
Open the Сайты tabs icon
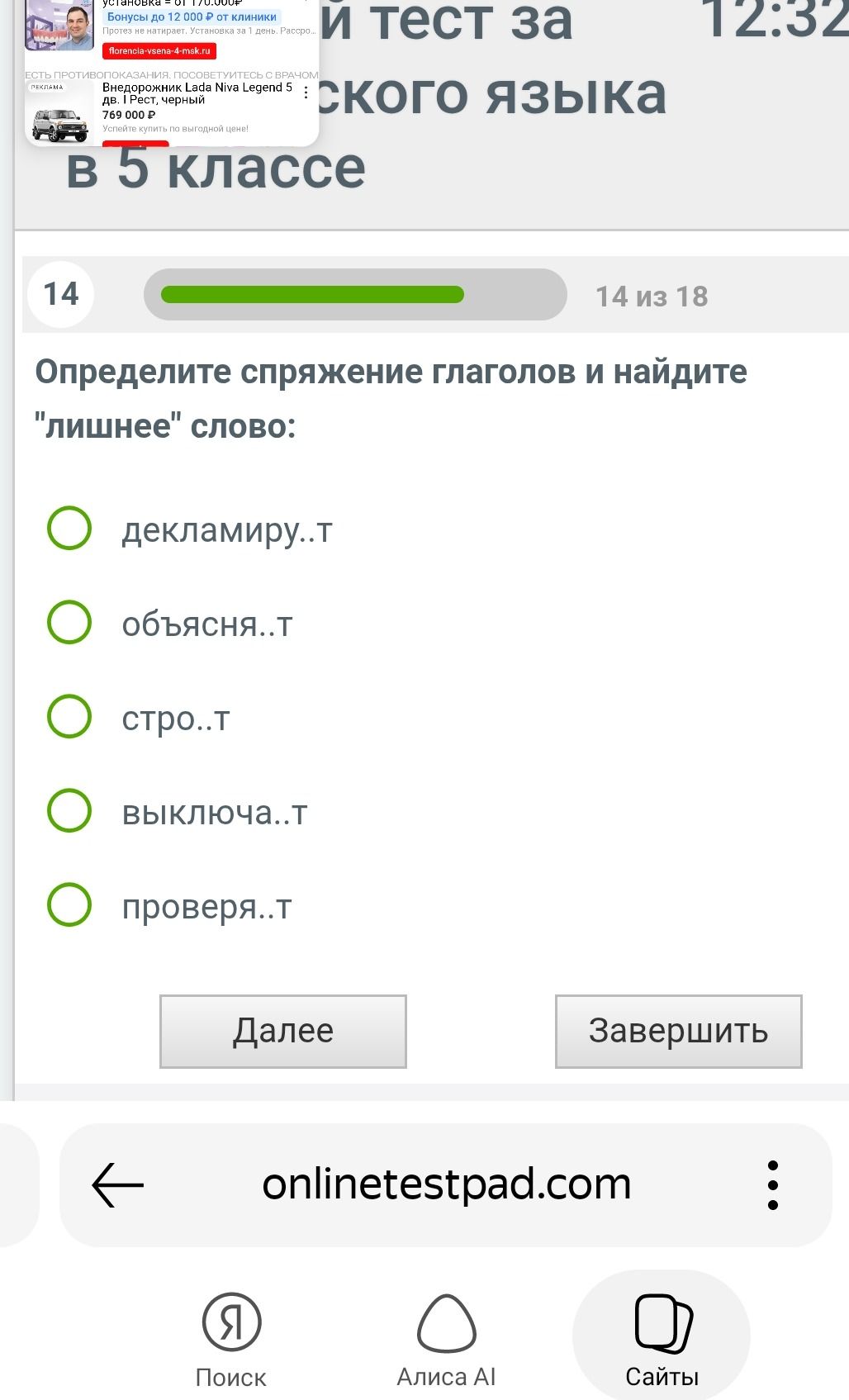point(662,1325)
